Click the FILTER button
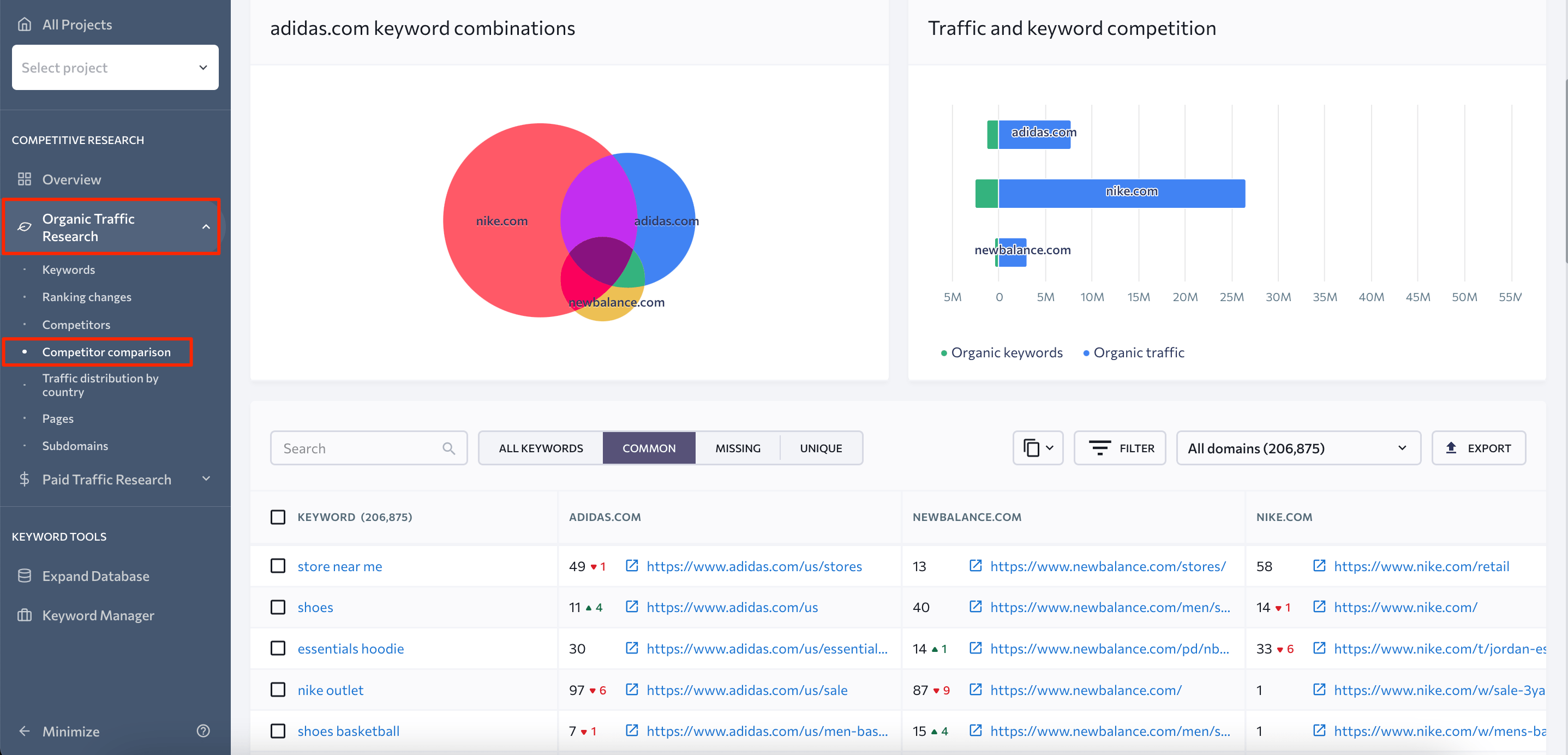The width and height of the screenshot is (1568, 755). pos(1120,448)
